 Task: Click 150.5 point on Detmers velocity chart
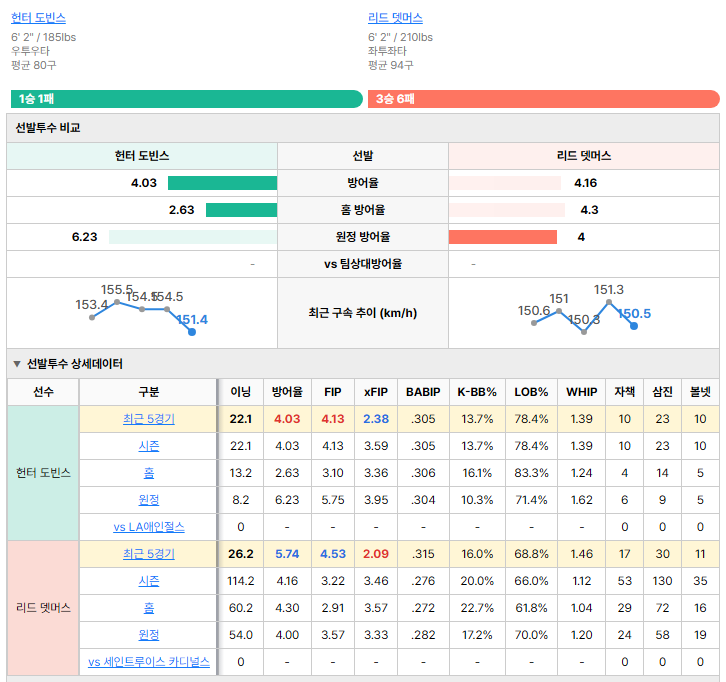click(x=634, y=326)
